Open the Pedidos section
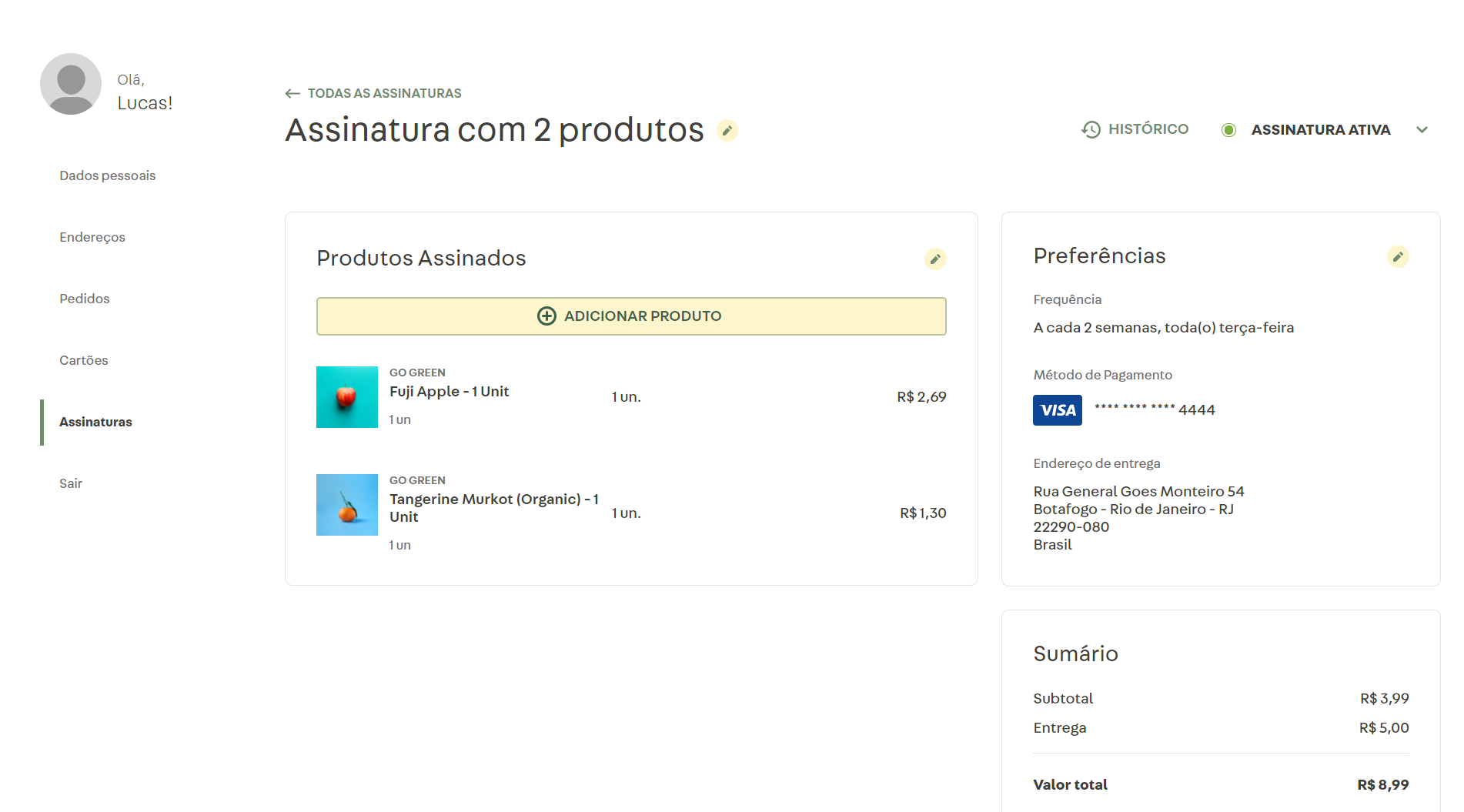The width and height of the screenshot is (1464, 812). point(85,299)
